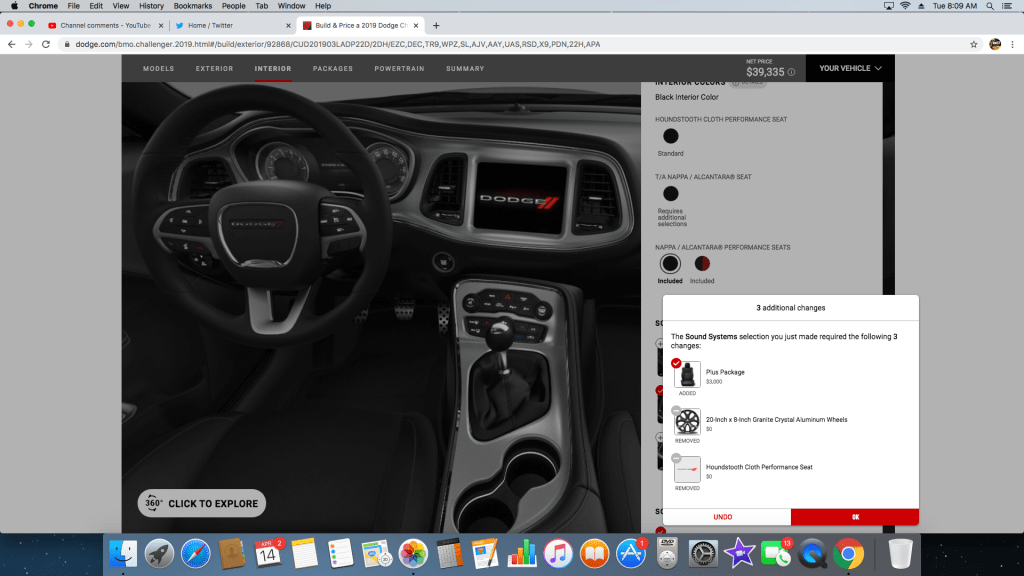Select the Houndstooth Cloth black seat option
Viewport: 1024px width, 576px height.
click(670, 136)
